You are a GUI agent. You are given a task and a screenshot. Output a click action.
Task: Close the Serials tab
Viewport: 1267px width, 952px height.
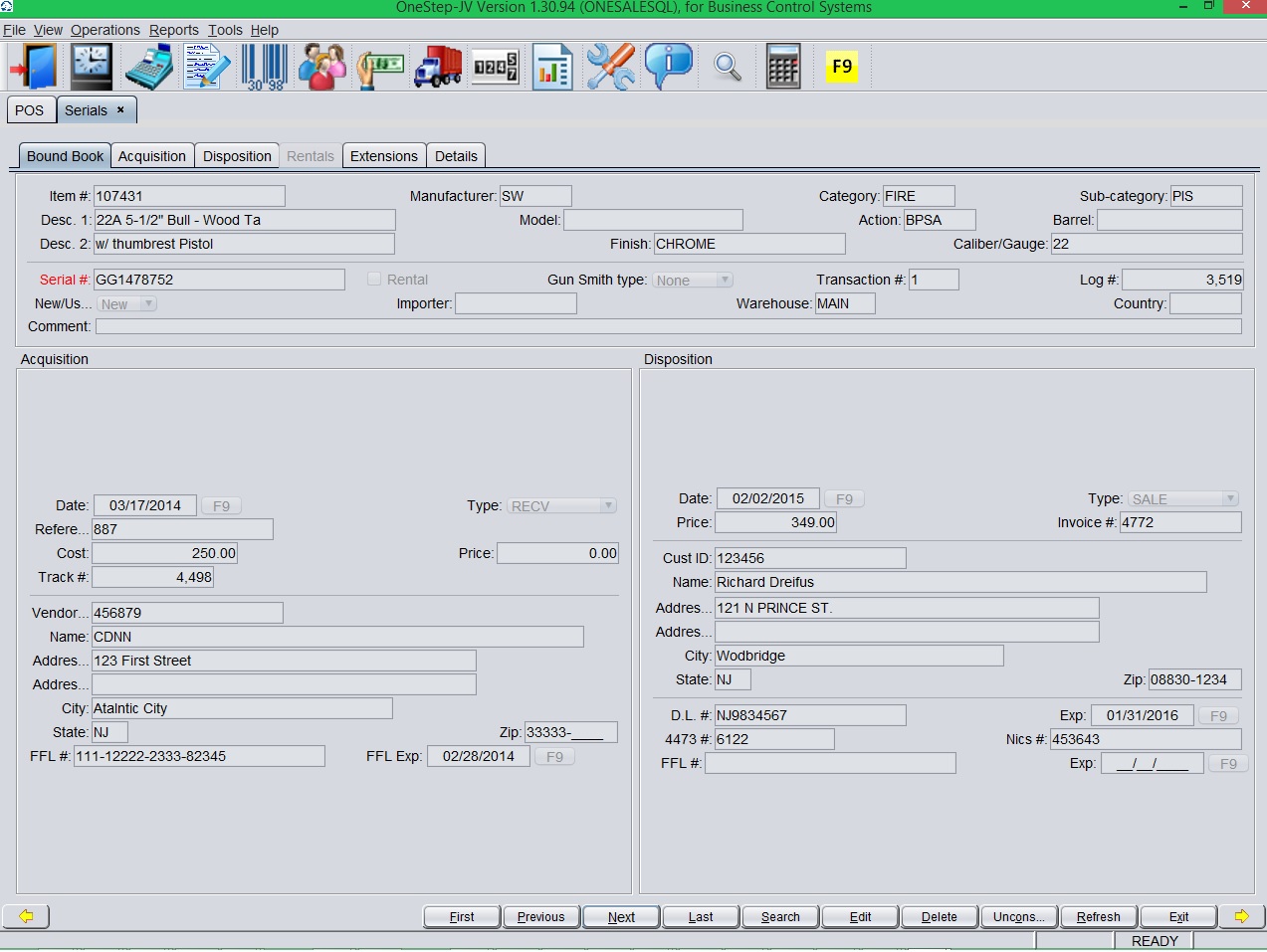[x=121, y=110]
